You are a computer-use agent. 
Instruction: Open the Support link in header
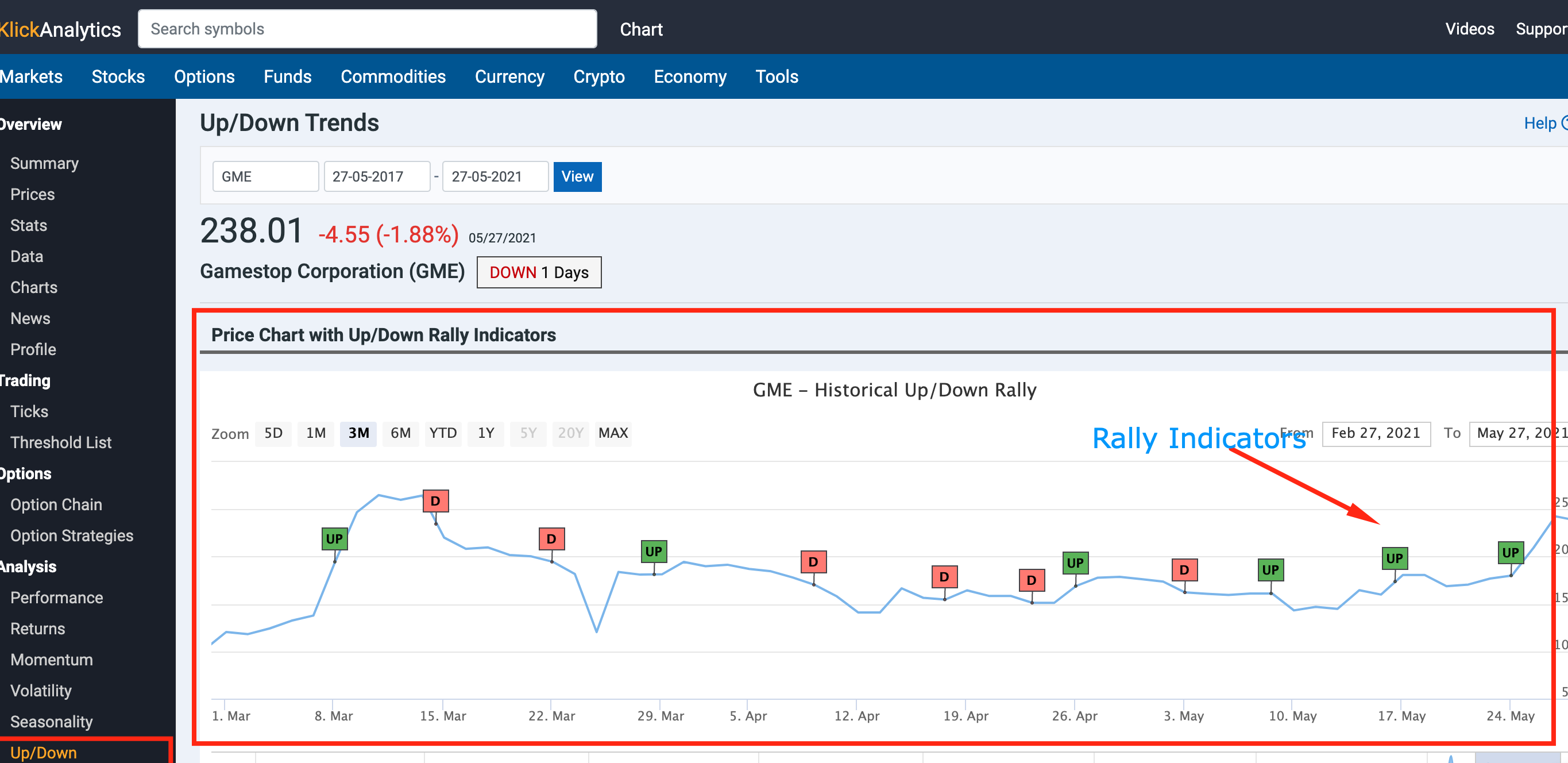click(x=1541, y=29)
